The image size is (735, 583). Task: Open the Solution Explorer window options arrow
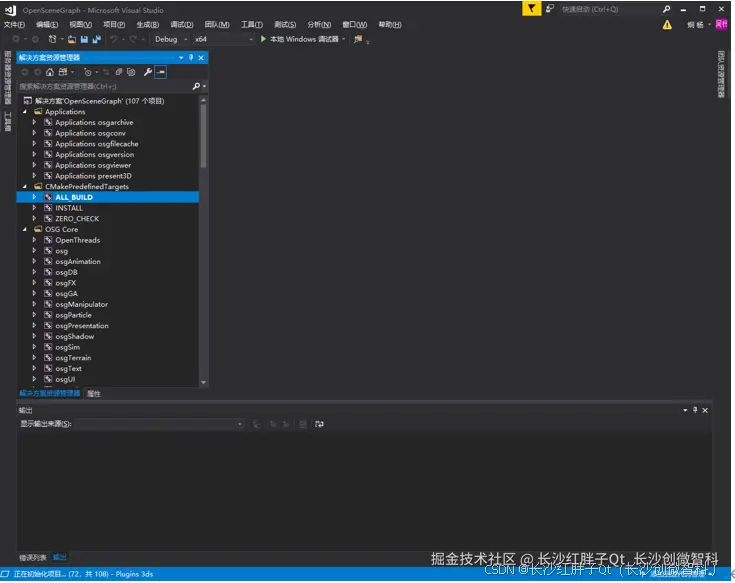[x=181, y=58]
